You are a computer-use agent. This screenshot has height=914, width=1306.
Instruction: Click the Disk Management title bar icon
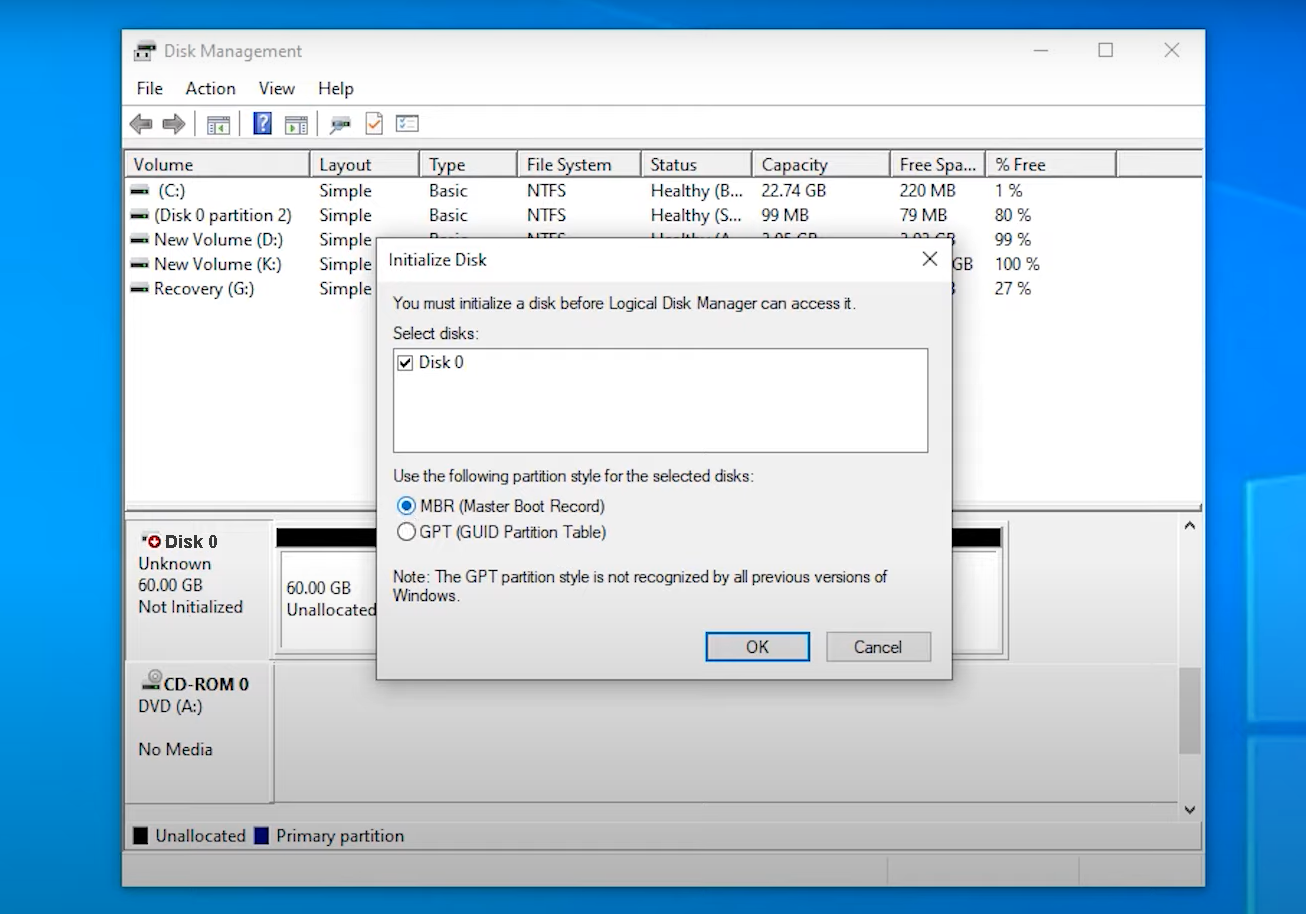[x=145, y=51]
